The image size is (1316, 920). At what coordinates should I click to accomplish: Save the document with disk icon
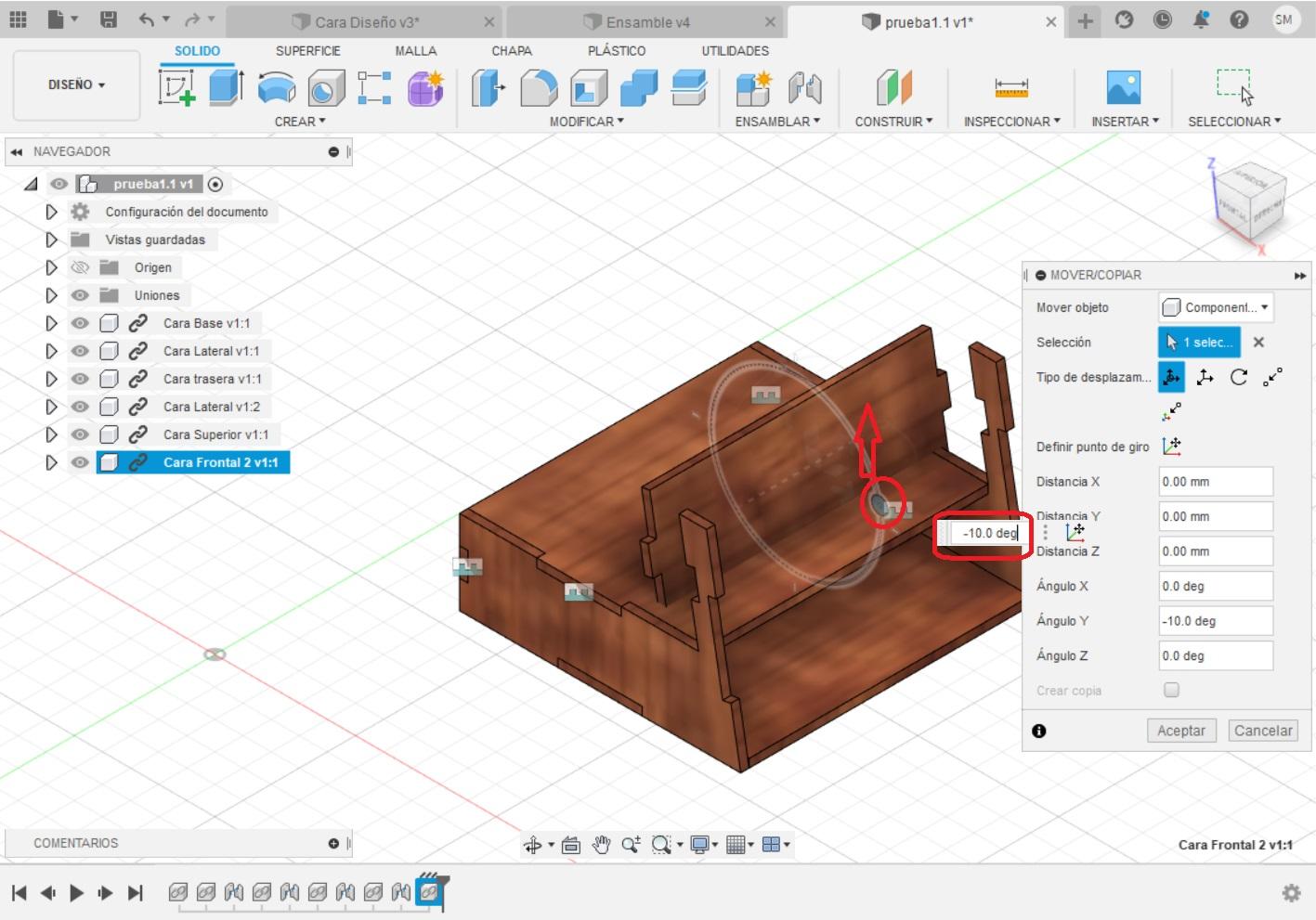click(109, 19)
